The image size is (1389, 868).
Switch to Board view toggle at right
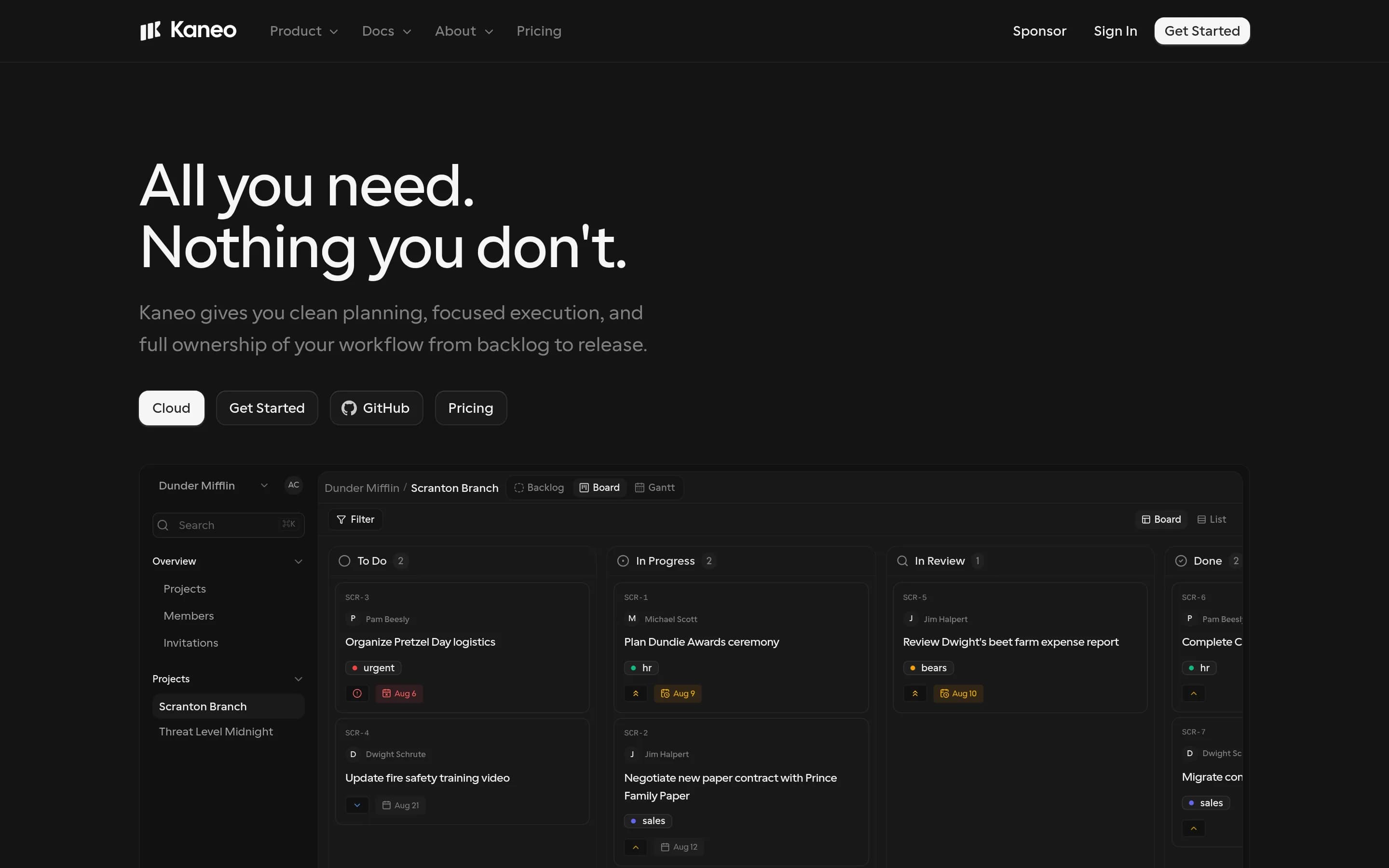pos(1161,519)
